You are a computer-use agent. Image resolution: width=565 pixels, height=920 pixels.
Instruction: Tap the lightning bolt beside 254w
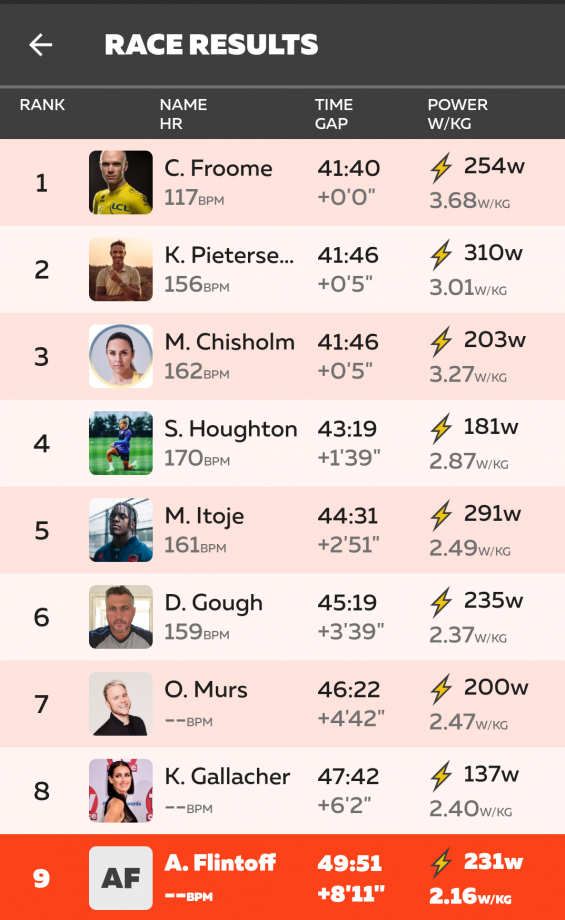[441, 168]
